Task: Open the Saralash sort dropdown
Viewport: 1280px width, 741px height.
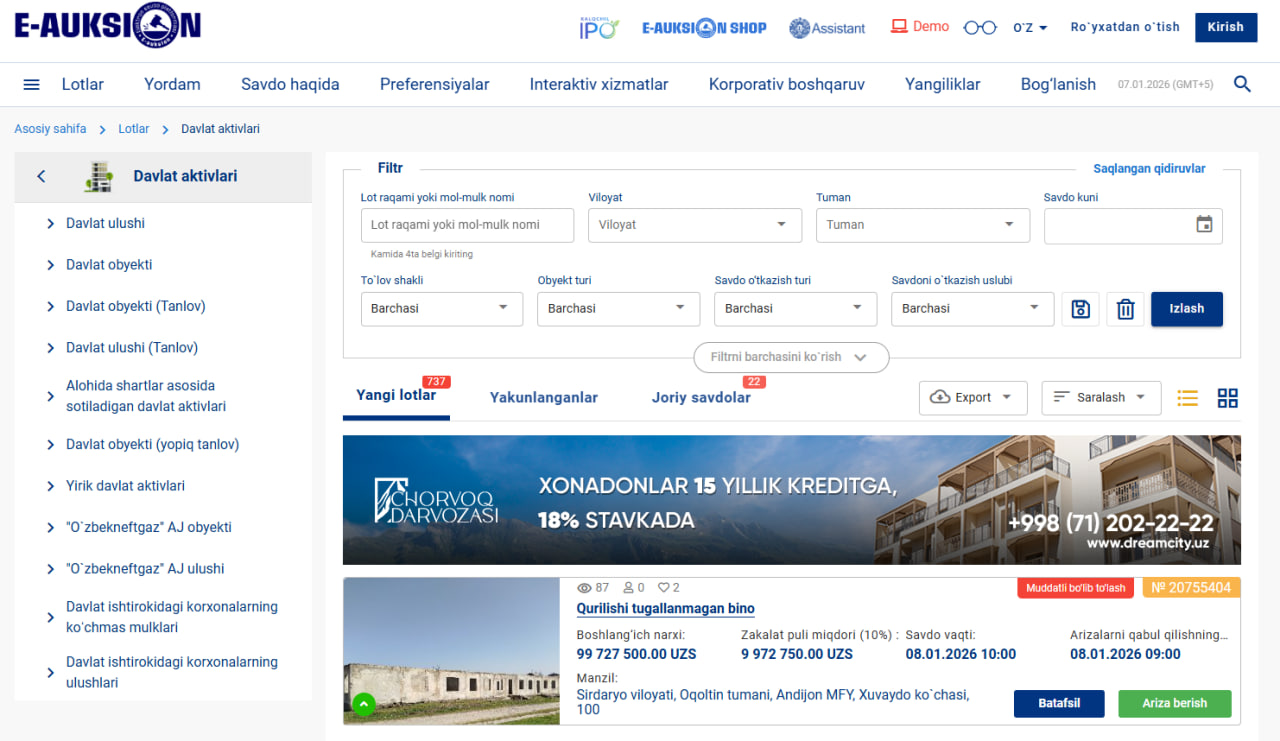Action: coord(1100,398)
